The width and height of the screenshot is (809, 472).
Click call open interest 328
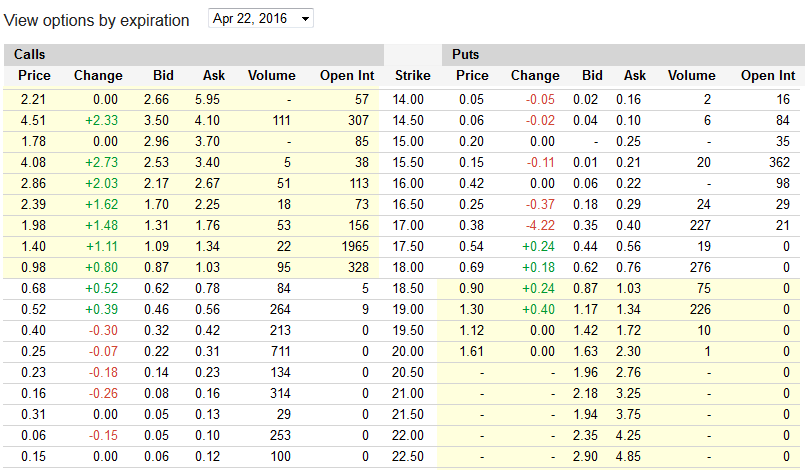(358, 268)
